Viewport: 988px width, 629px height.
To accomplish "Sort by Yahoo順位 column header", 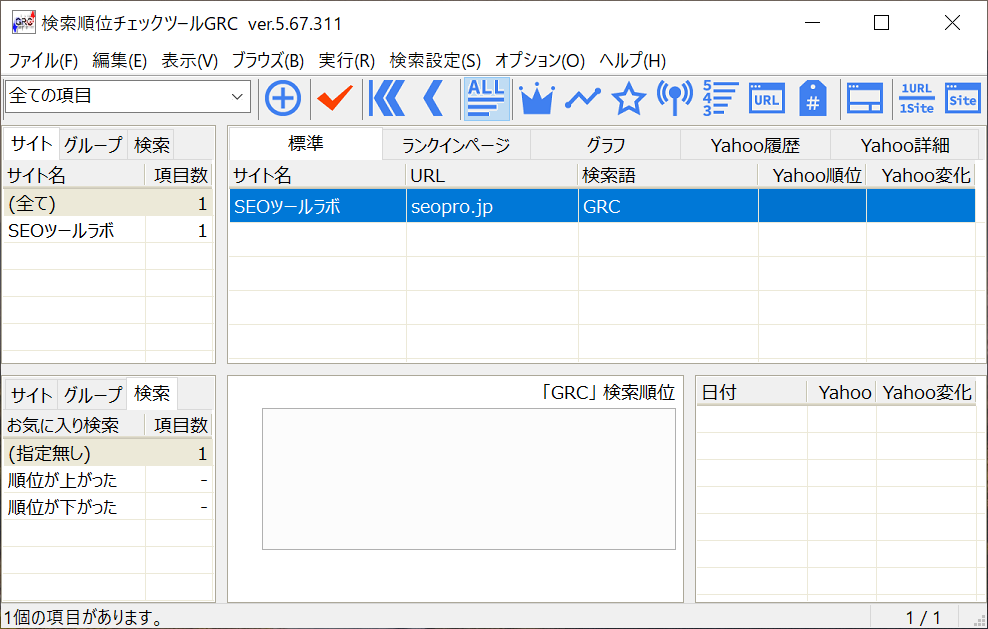I will 812,175.
